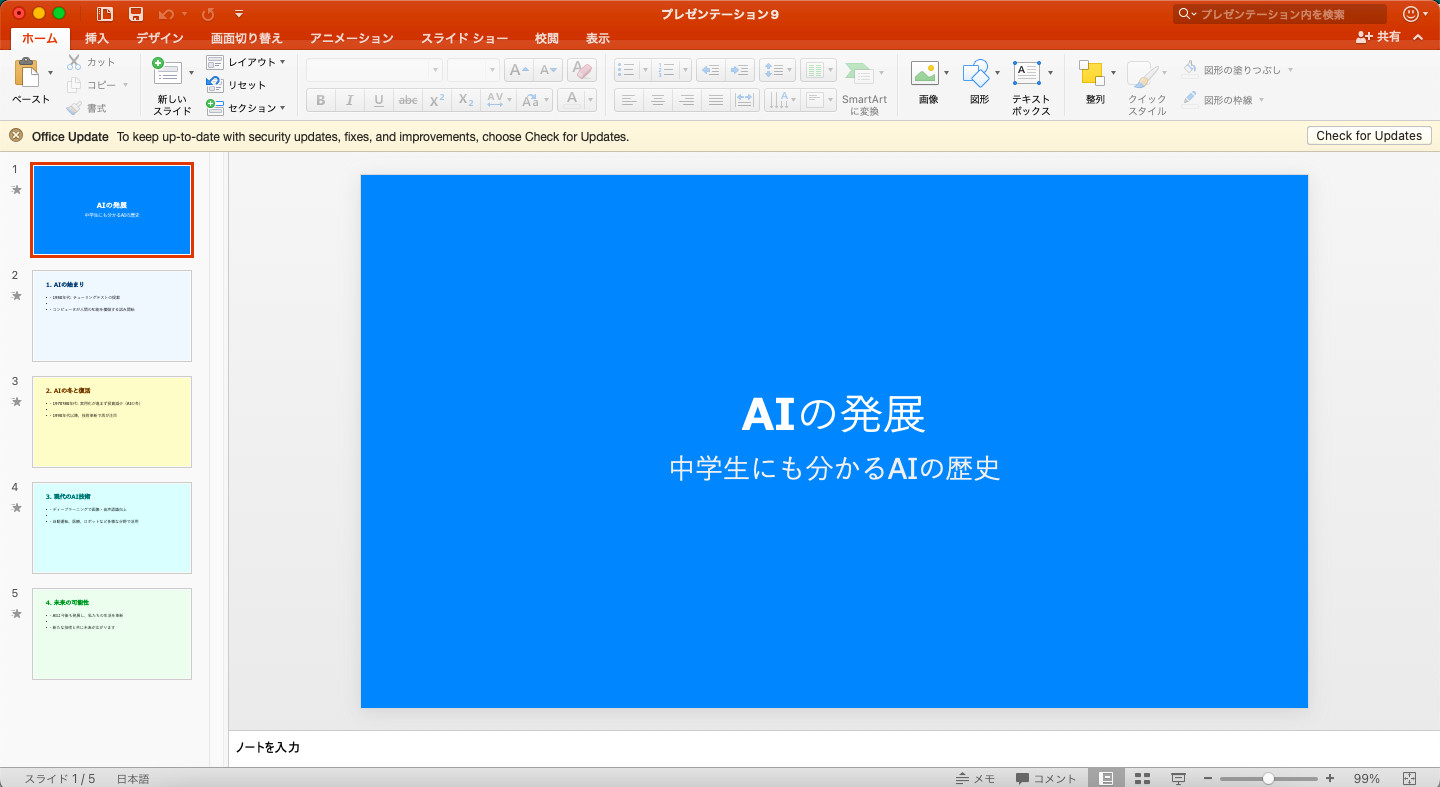Viewport: 1440px width, 787px height.
Task: Click the Check for Updates button
Action: 1369,136
